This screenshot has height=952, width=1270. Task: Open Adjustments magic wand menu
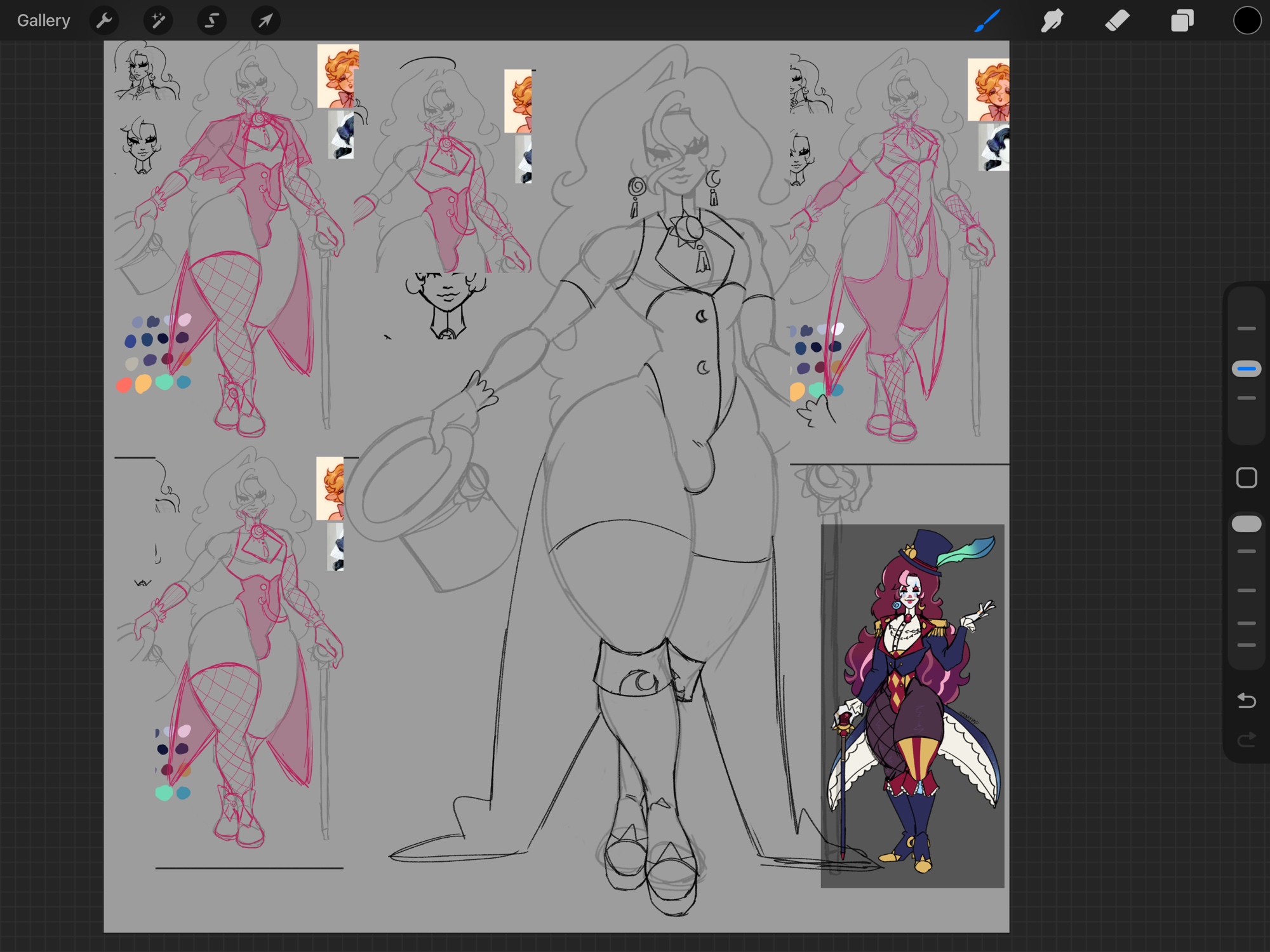(x=158, y=20)
